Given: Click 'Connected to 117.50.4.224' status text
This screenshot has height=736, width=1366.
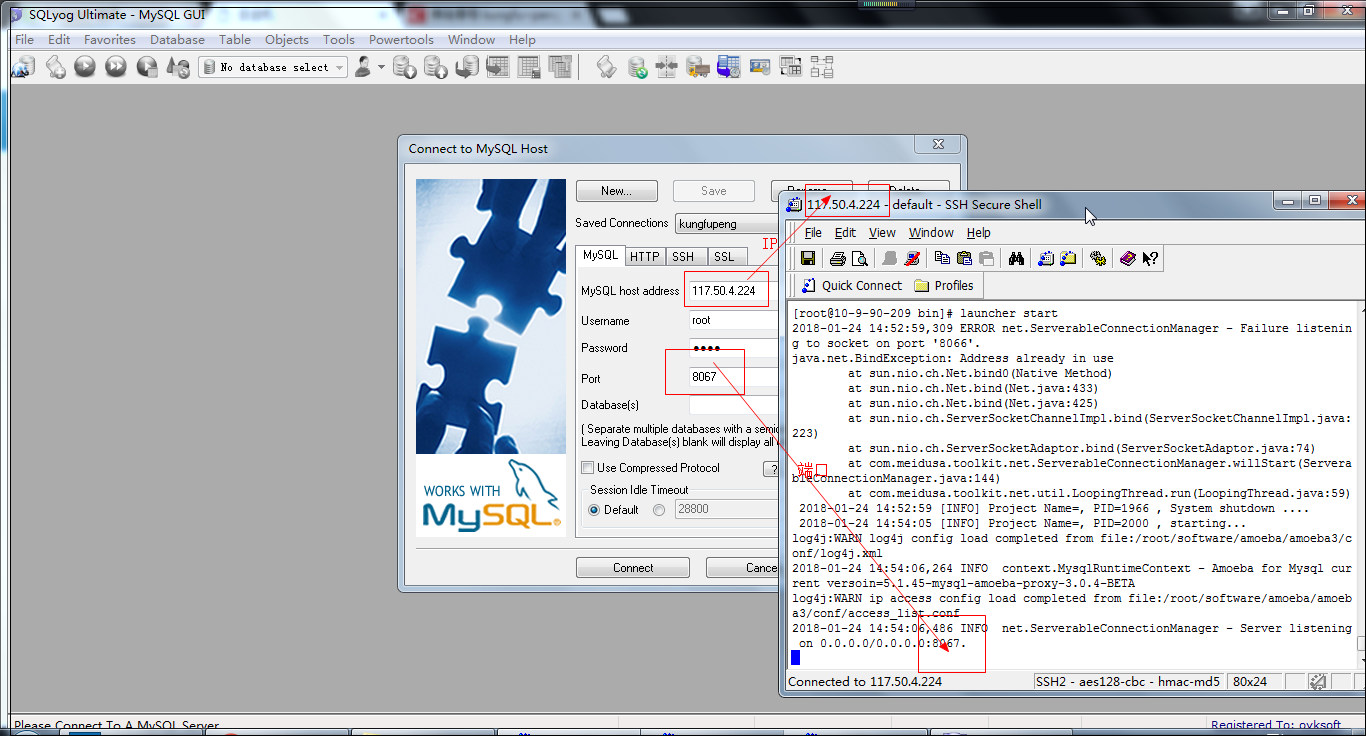Looking at the screenshot, I should pyautogui.click(x=865, y=682).
